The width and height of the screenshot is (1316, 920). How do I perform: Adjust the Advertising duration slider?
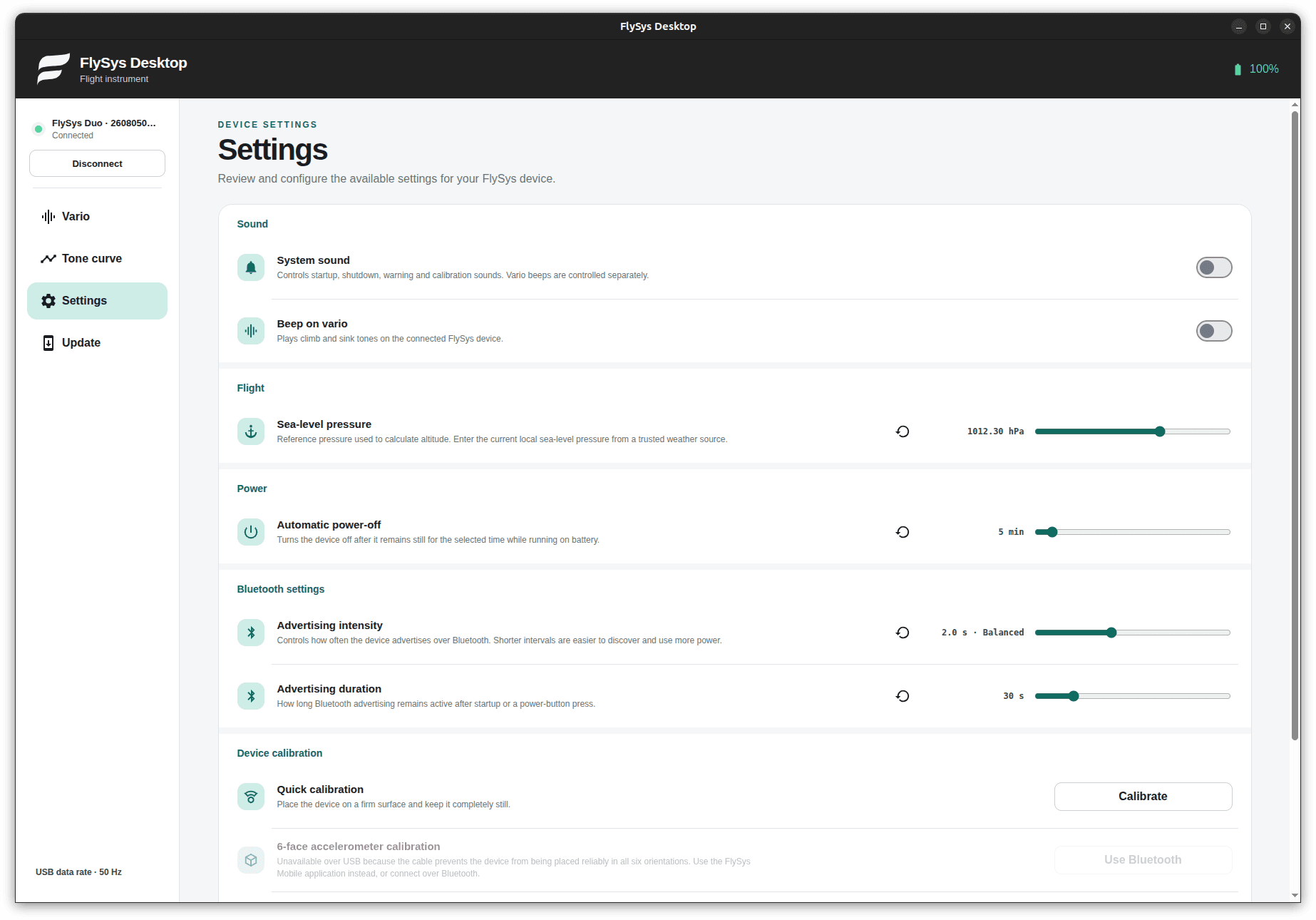[x=1133, y=696]
